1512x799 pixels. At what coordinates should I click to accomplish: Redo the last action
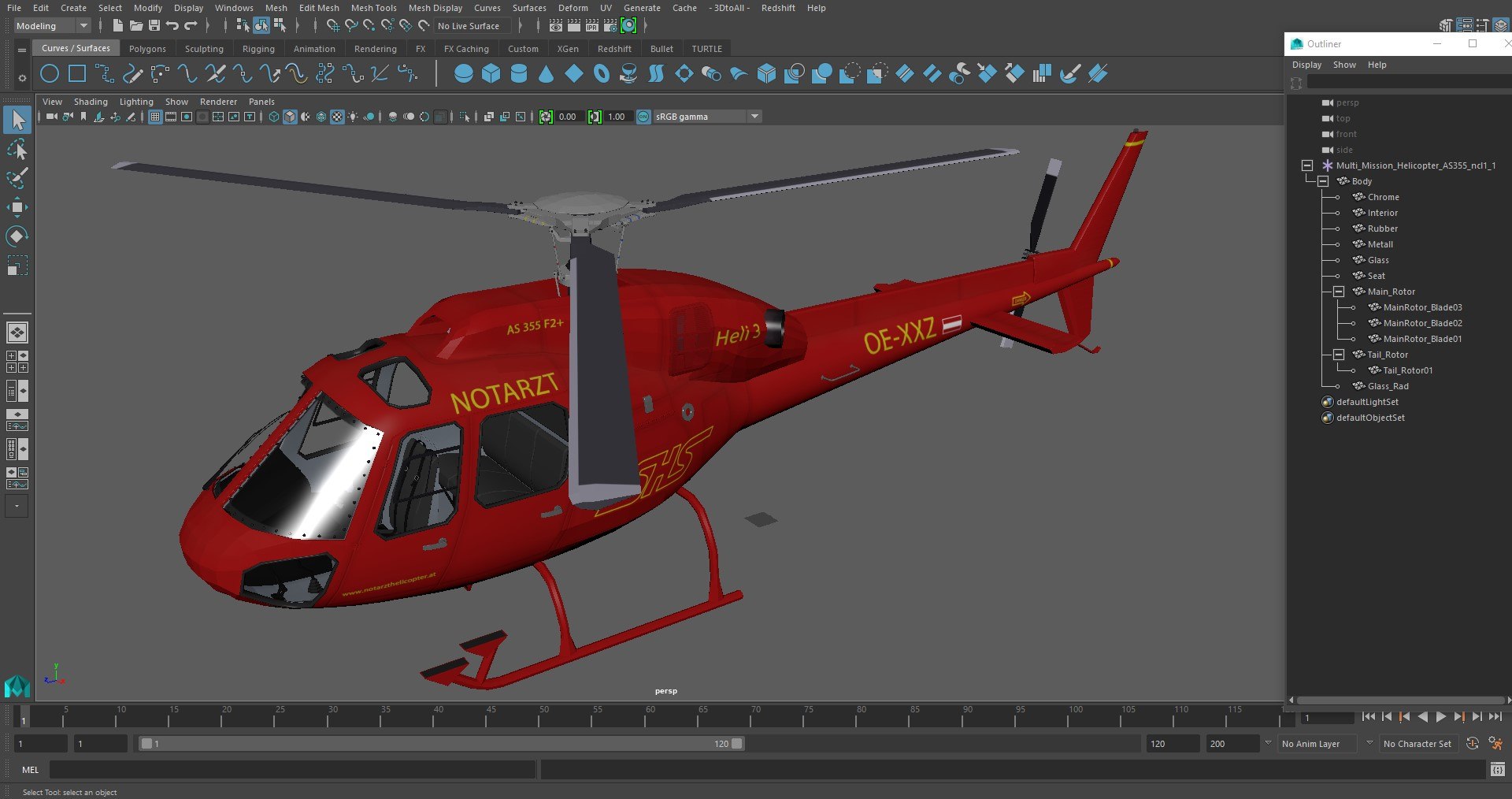[x=191, y=26]
